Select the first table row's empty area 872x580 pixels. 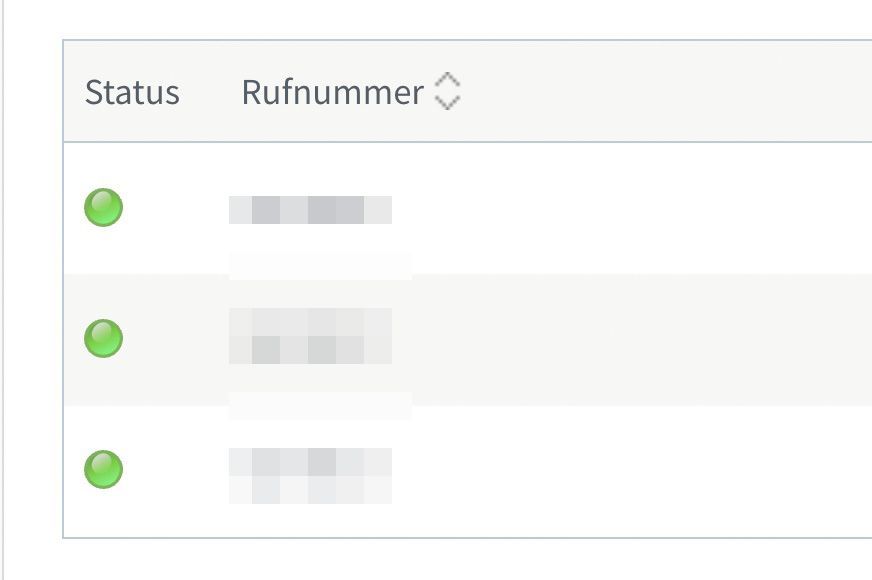pyautogui.click(x=640, y=208)
